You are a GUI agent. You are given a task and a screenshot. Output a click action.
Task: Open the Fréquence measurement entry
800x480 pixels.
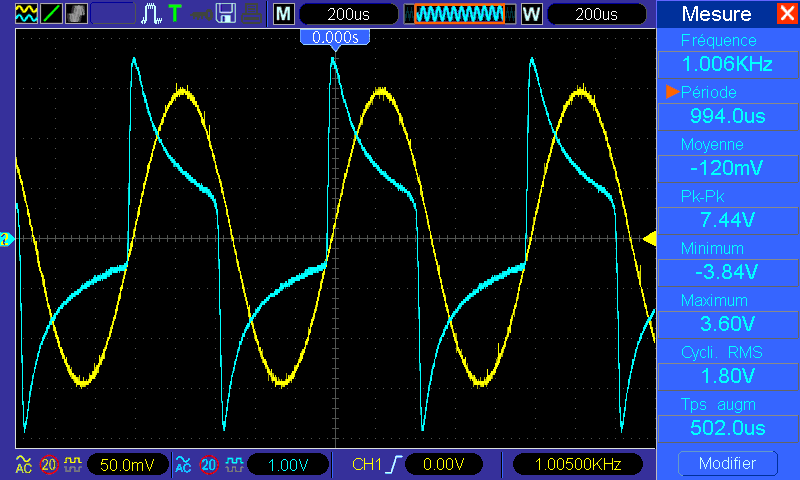click(727, 53)
